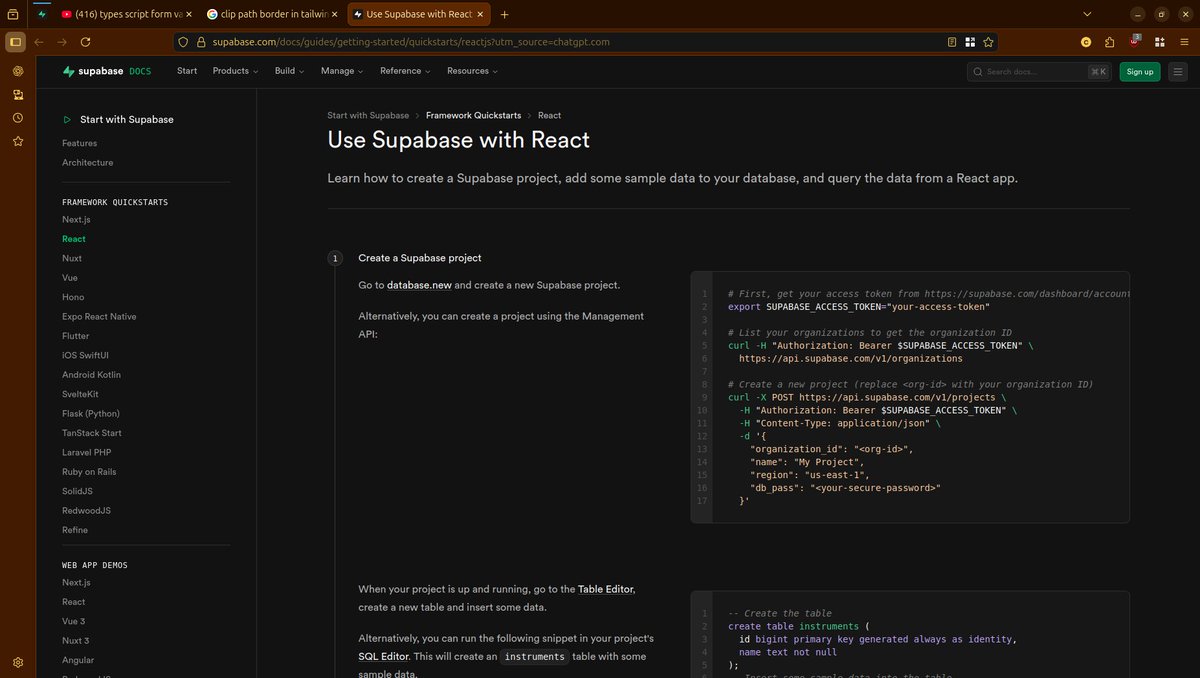This screenshot has width=1200, height=678.
Task: Click the yellow C extension icon
Action: pyautogui.click(x=1086, y=42)
